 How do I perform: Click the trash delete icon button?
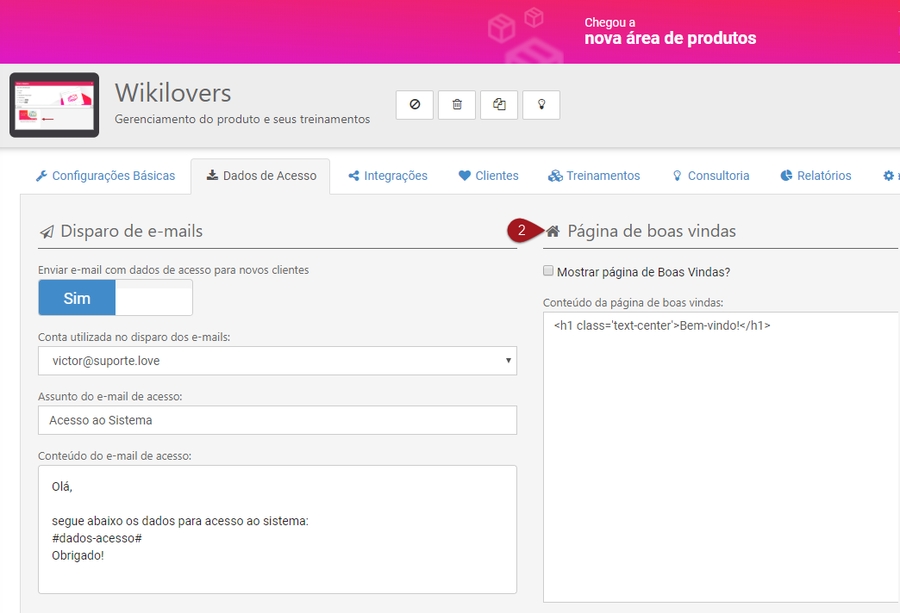click(457, 104)
